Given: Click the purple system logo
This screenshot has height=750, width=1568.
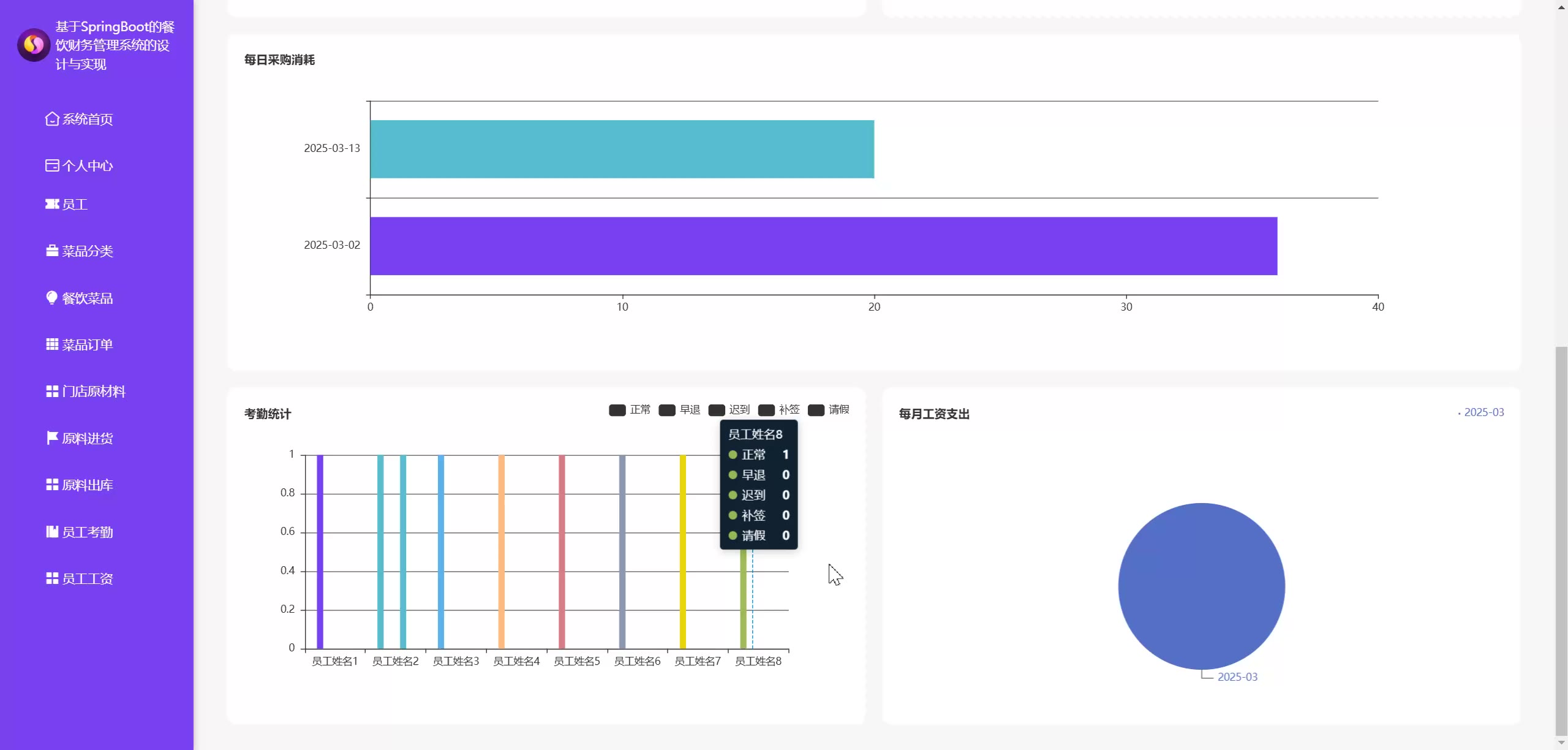Looking at the screenshot, I should 34,45.
